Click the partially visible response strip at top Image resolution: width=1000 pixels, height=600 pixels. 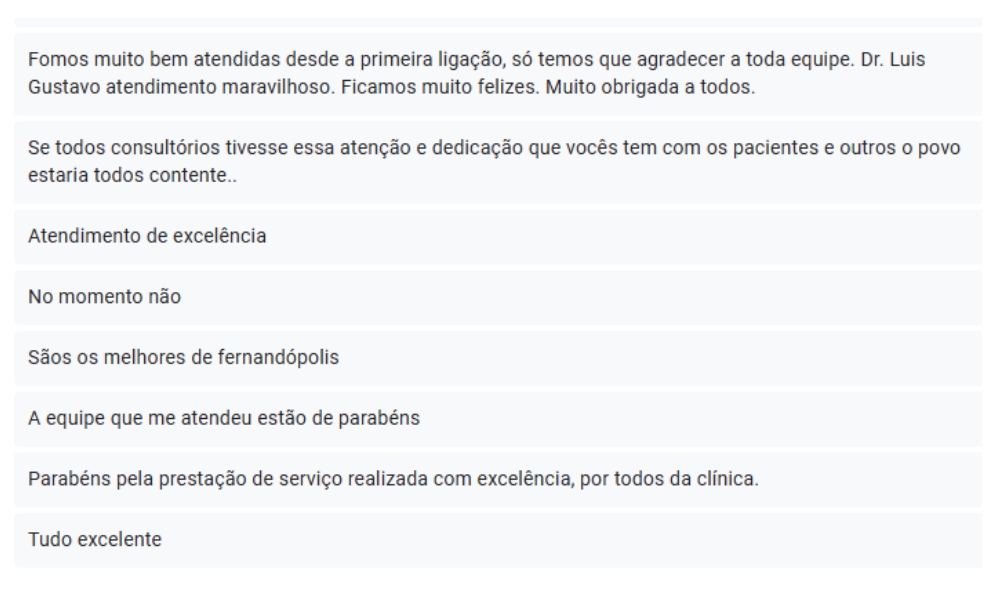coord(498,22)
